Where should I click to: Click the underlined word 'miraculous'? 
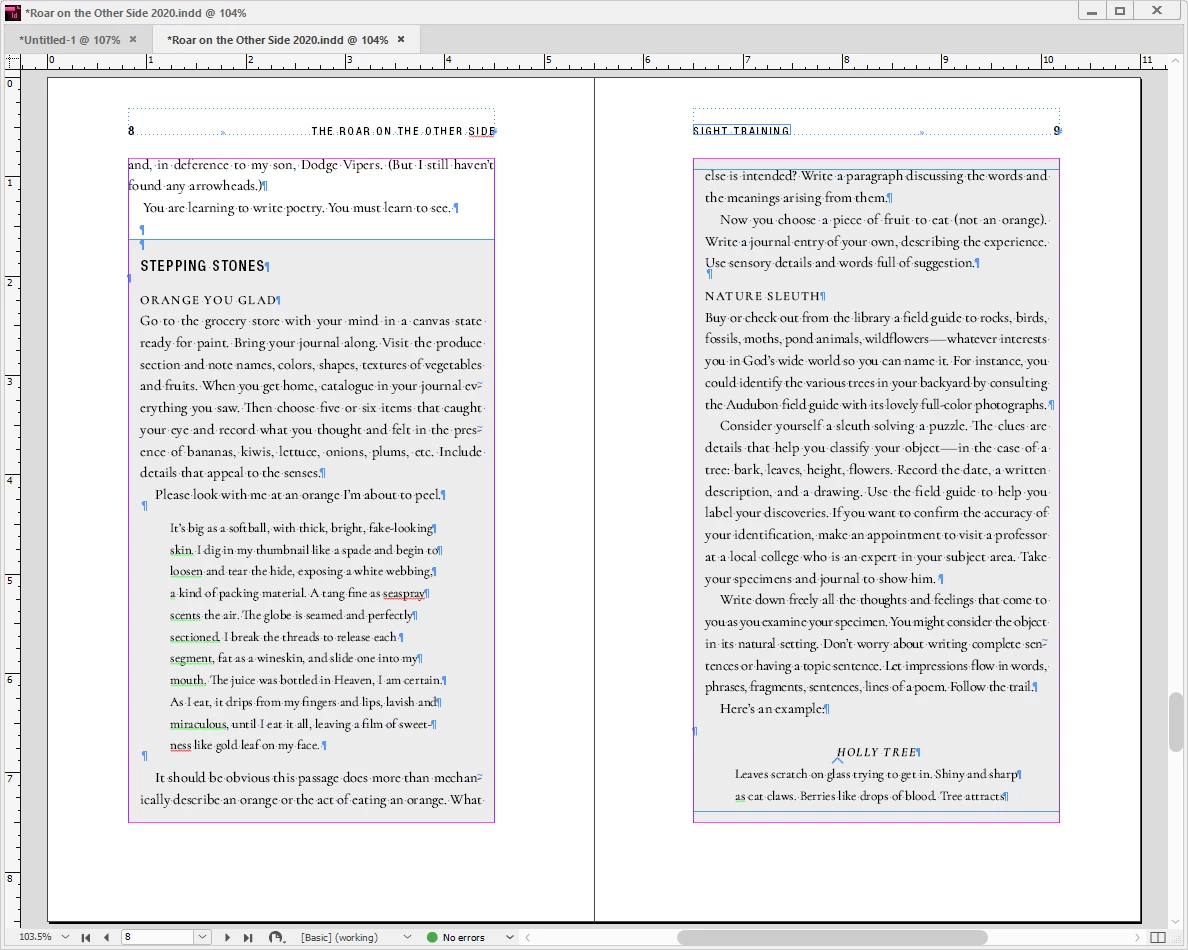tap(199, 724)
